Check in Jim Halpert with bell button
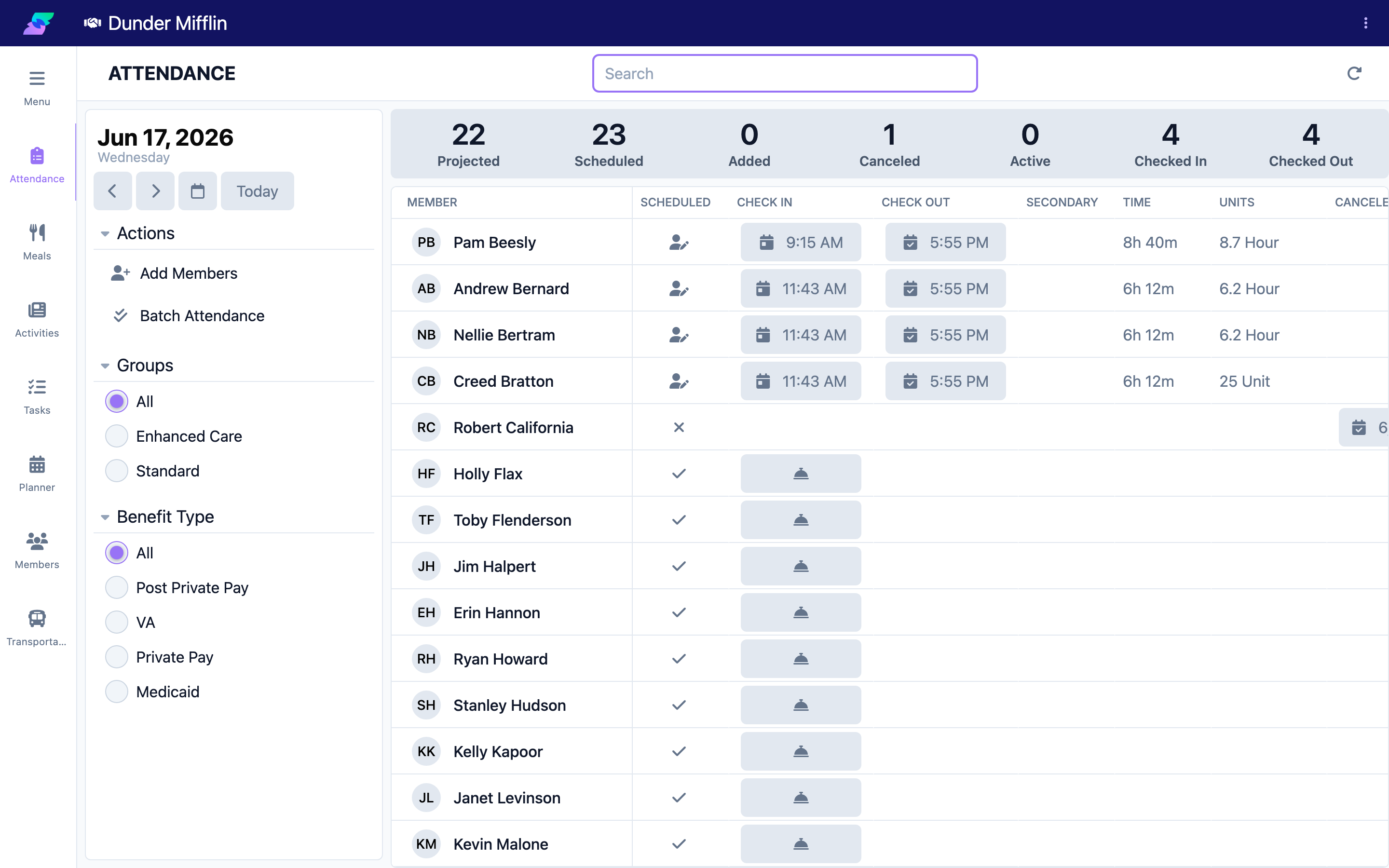Viewport: 1389px width, 868px height. coord(801,566)
